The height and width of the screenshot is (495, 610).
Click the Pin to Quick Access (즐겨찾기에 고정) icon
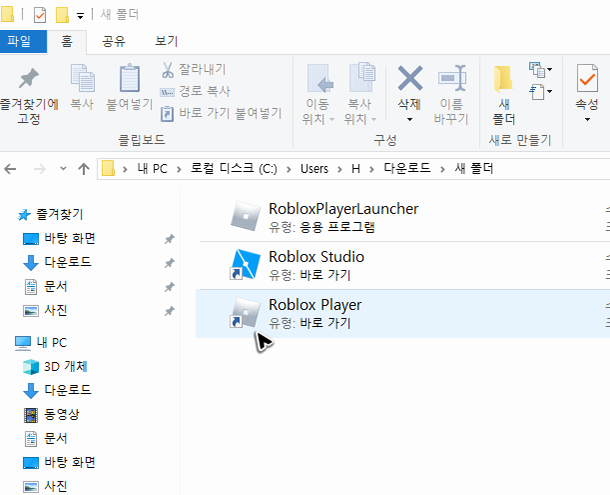pos(28,79)
